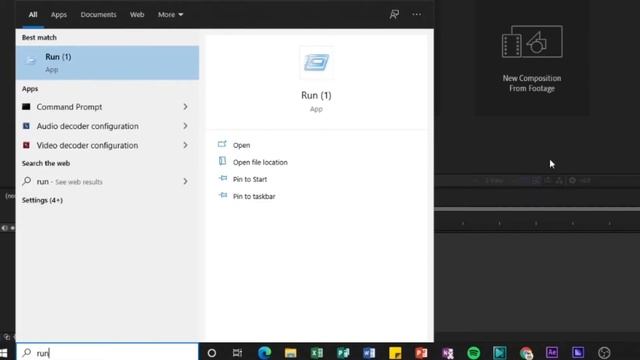
Task: Click Open for the Run app
Action: (x=242, y=145)
